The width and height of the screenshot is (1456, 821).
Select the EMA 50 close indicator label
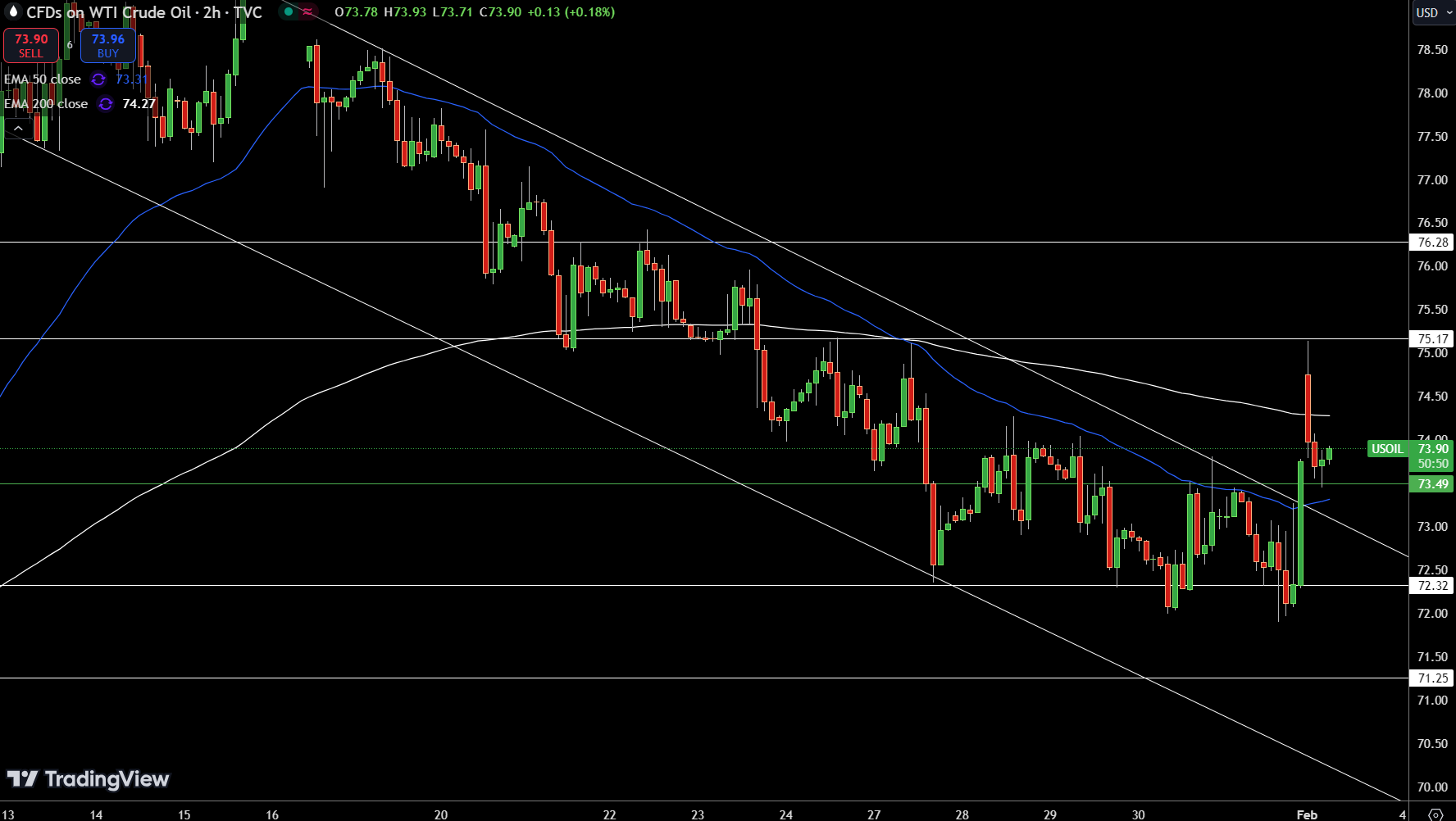[43, 79]
